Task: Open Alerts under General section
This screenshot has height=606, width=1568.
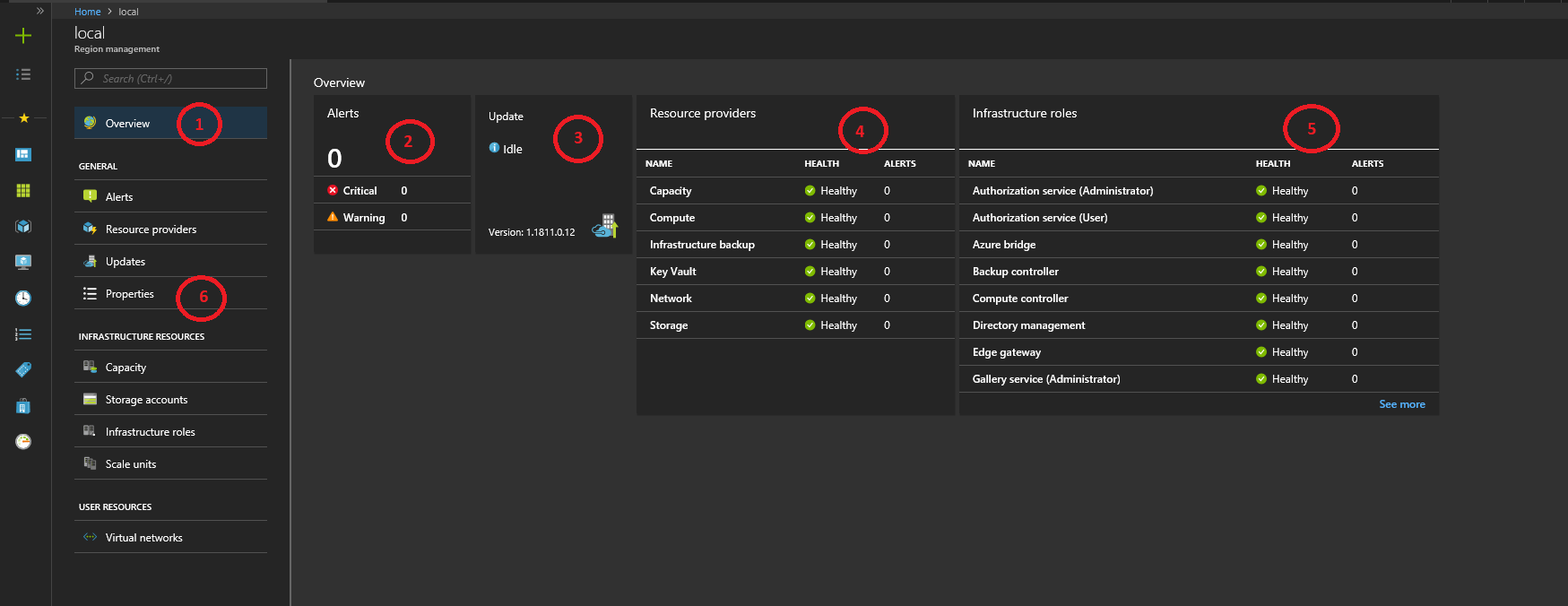Action: point(119,197)
